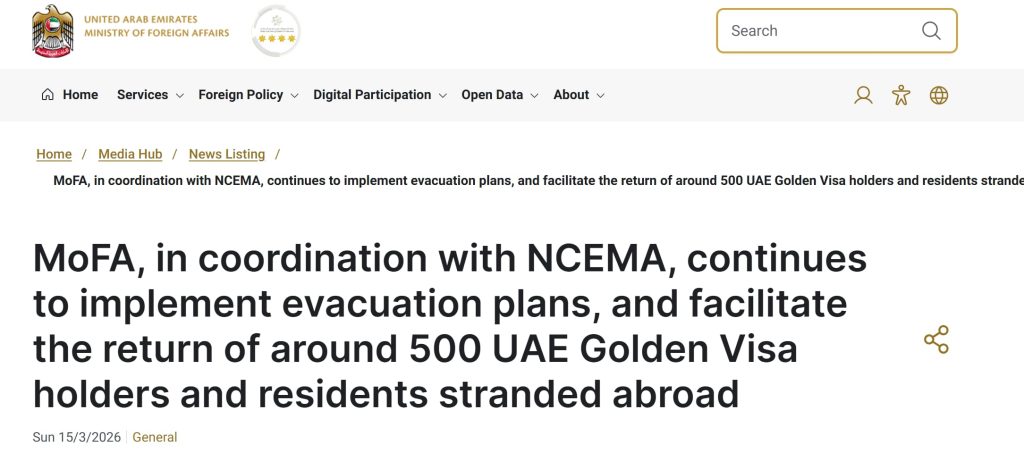Expand the Foreign Policy dropdown chevron
The width and height of the screenshot is (1024, 461).
[x=295, y=96]
